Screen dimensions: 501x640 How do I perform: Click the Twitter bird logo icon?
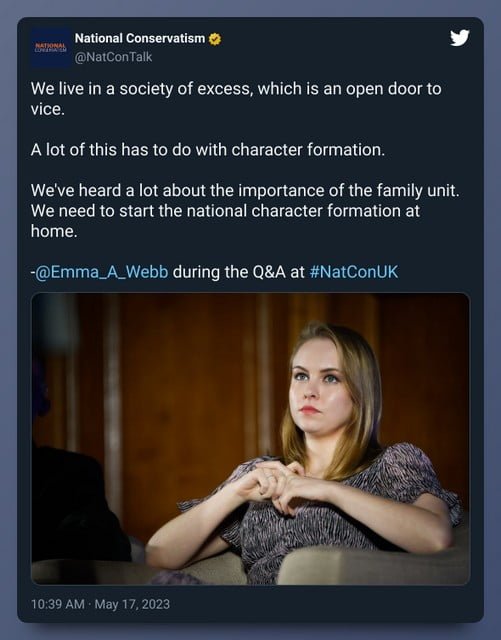(460, 38)
